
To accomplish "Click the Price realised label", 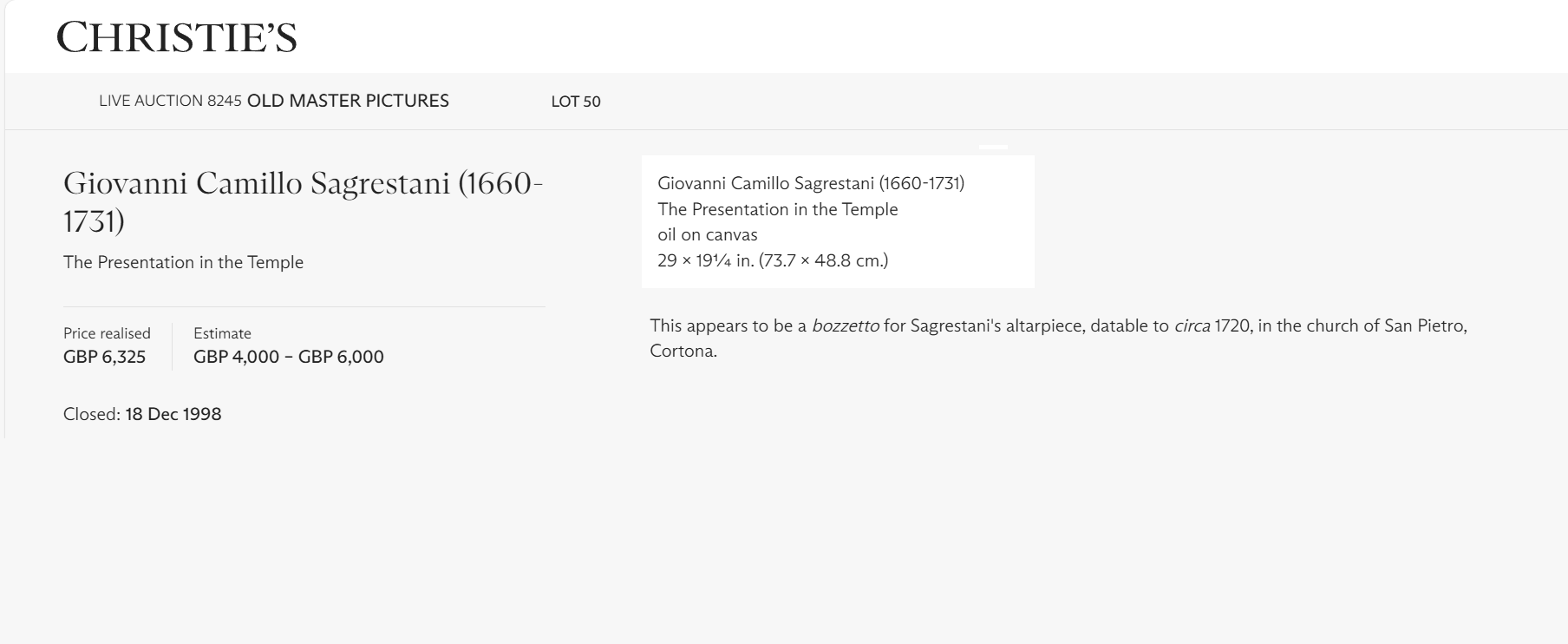I will tap(107, 333).
